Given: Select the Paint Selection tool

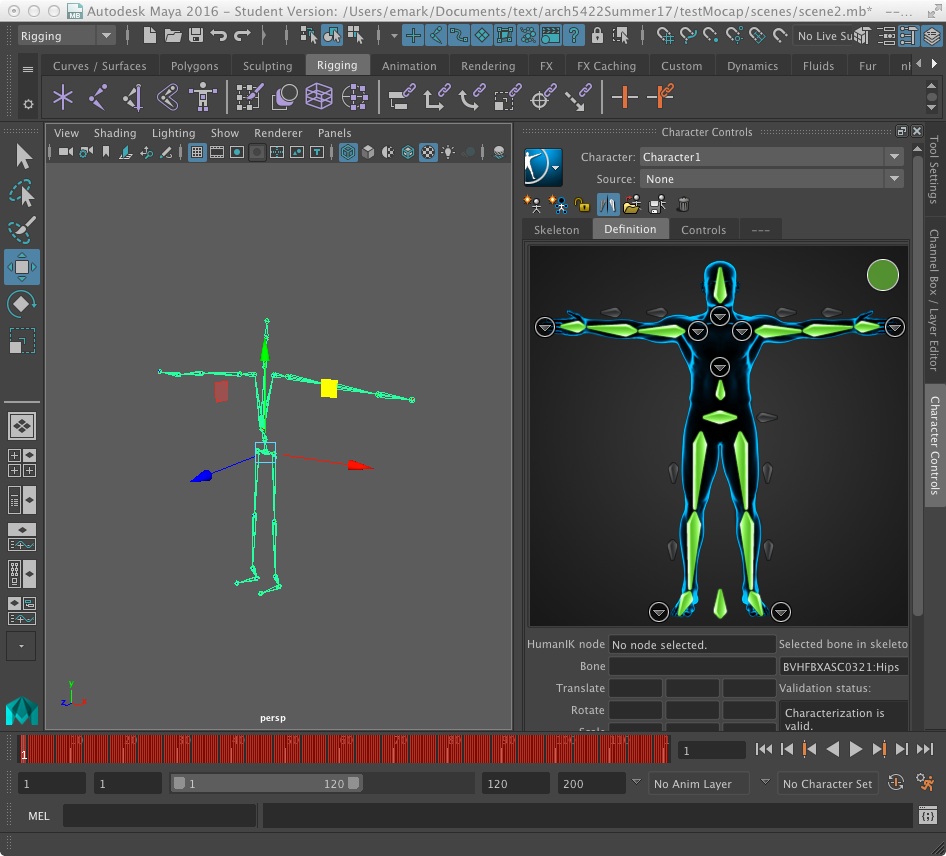Looking at the screenshot, I should coord(22,230).
